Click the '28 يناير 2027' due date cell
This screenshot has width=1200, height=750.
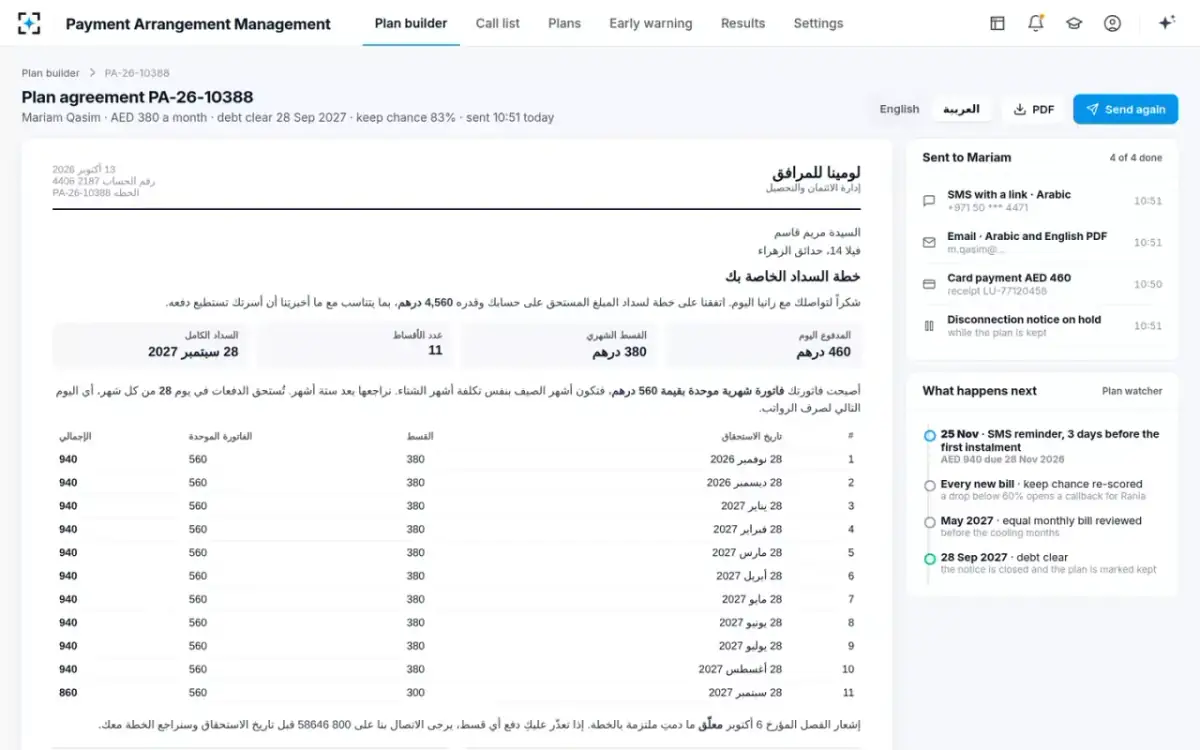click(751, 506)
